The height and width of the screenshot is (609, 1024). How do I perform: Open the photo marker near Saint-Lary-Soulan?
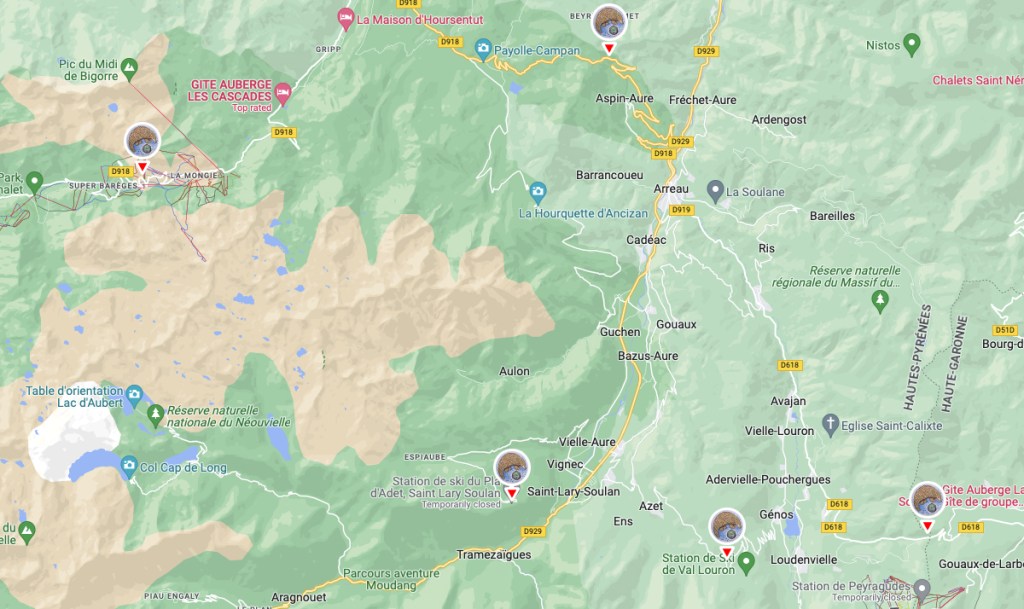pos(512,473)
